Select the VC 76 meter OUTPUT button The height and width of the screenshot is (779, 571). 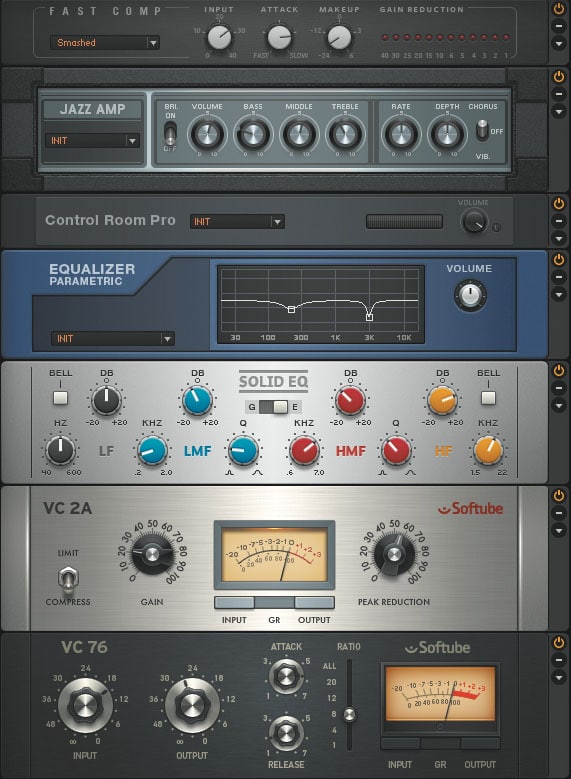coord(480,744)
